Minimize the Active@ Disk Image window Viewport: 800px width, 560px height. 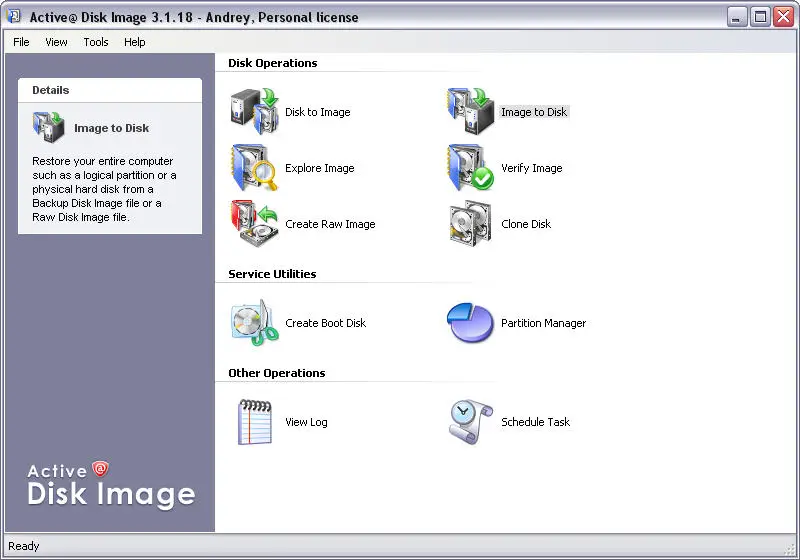point(736,17)
